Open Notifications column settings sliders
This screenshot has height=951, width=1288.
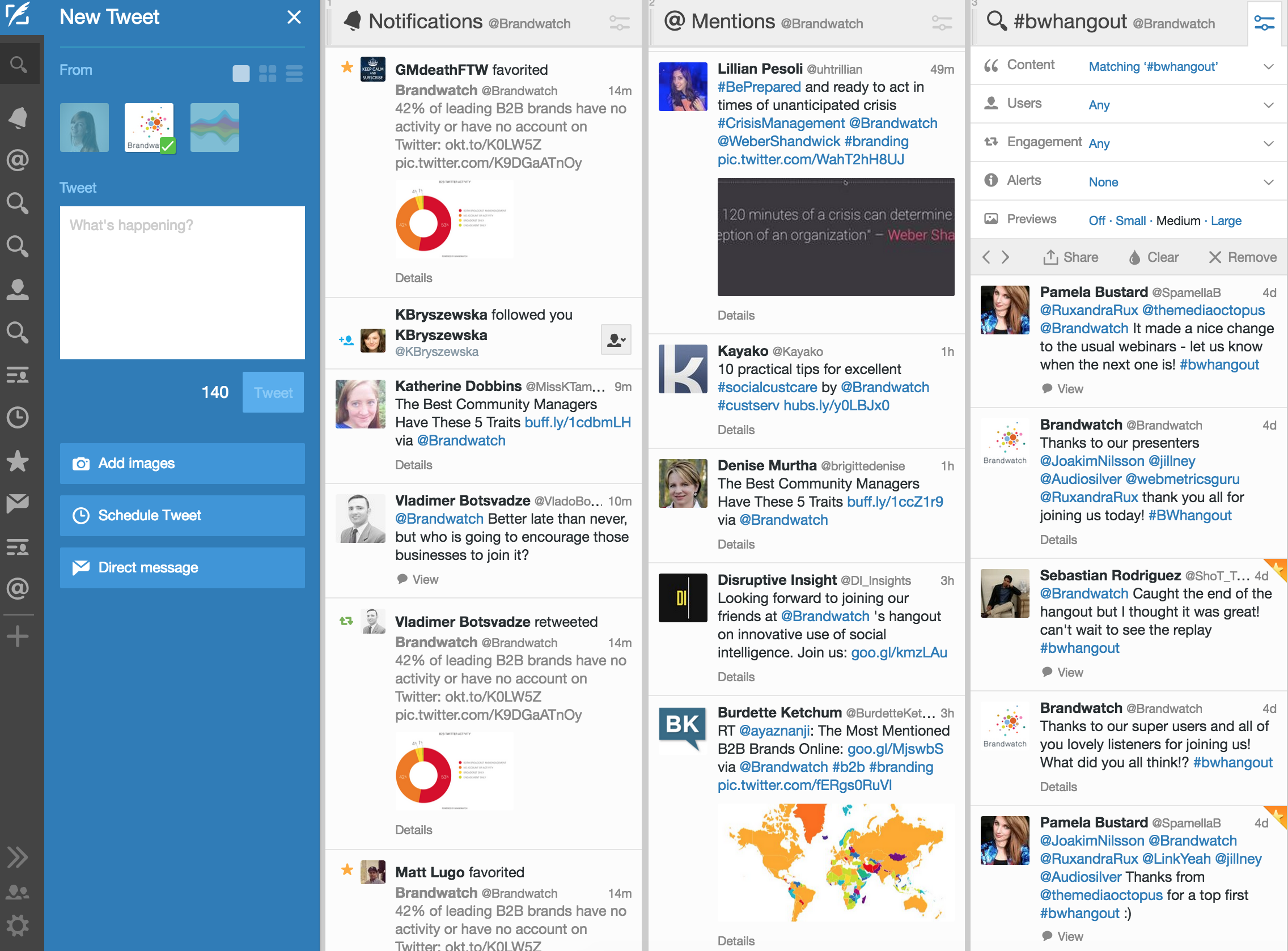click(x=620, y=23)
